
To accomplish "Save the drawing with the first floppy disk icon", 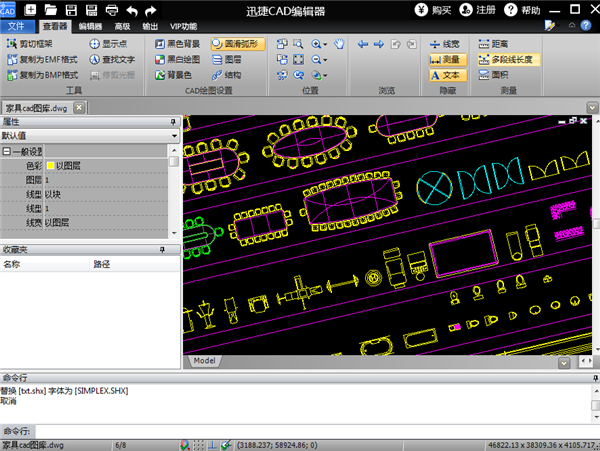I will [x=71, y=10].
